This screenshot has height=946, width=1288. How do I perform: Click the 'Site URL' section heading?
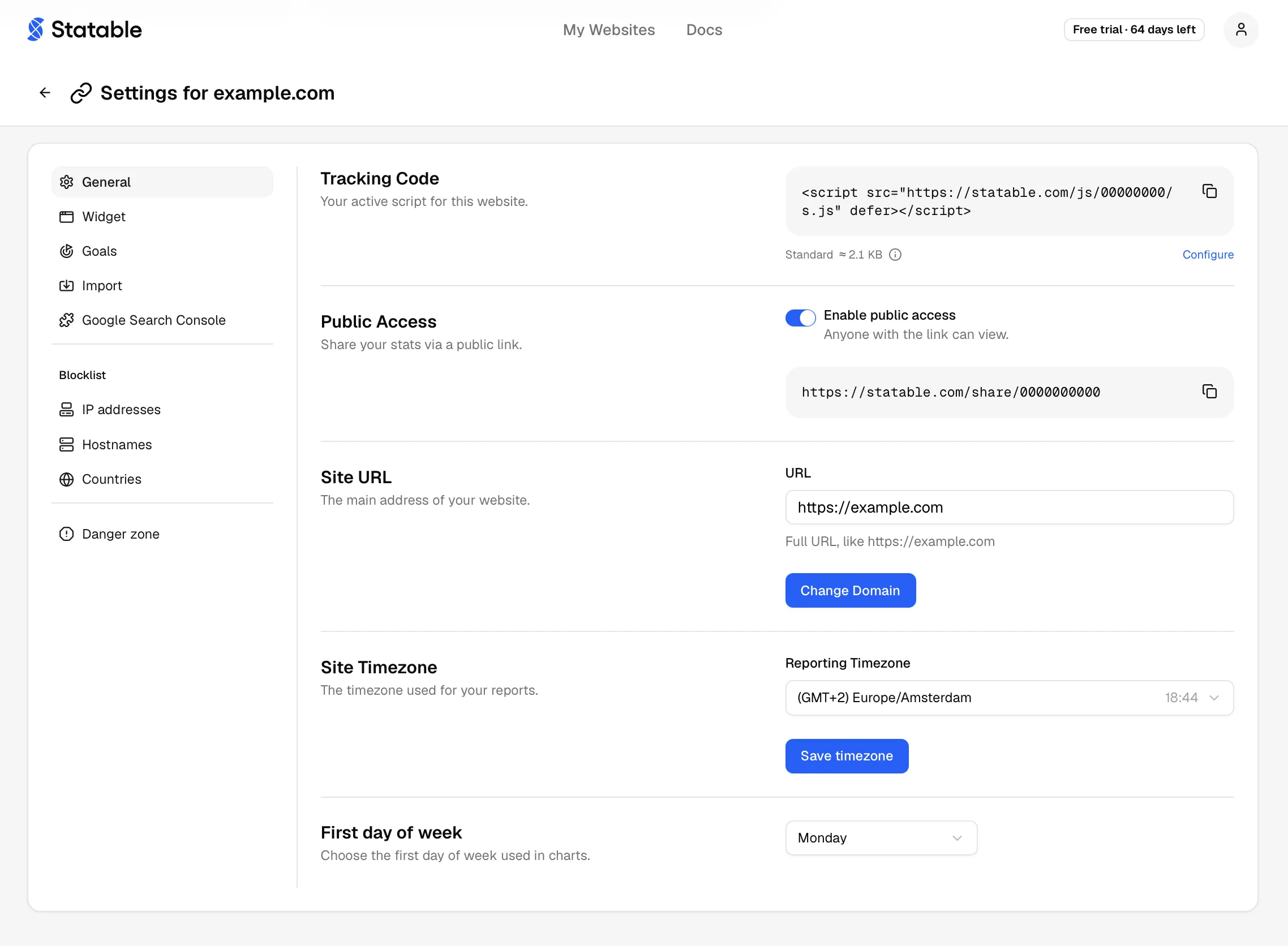pyautogui.click(x=355, y=478)
